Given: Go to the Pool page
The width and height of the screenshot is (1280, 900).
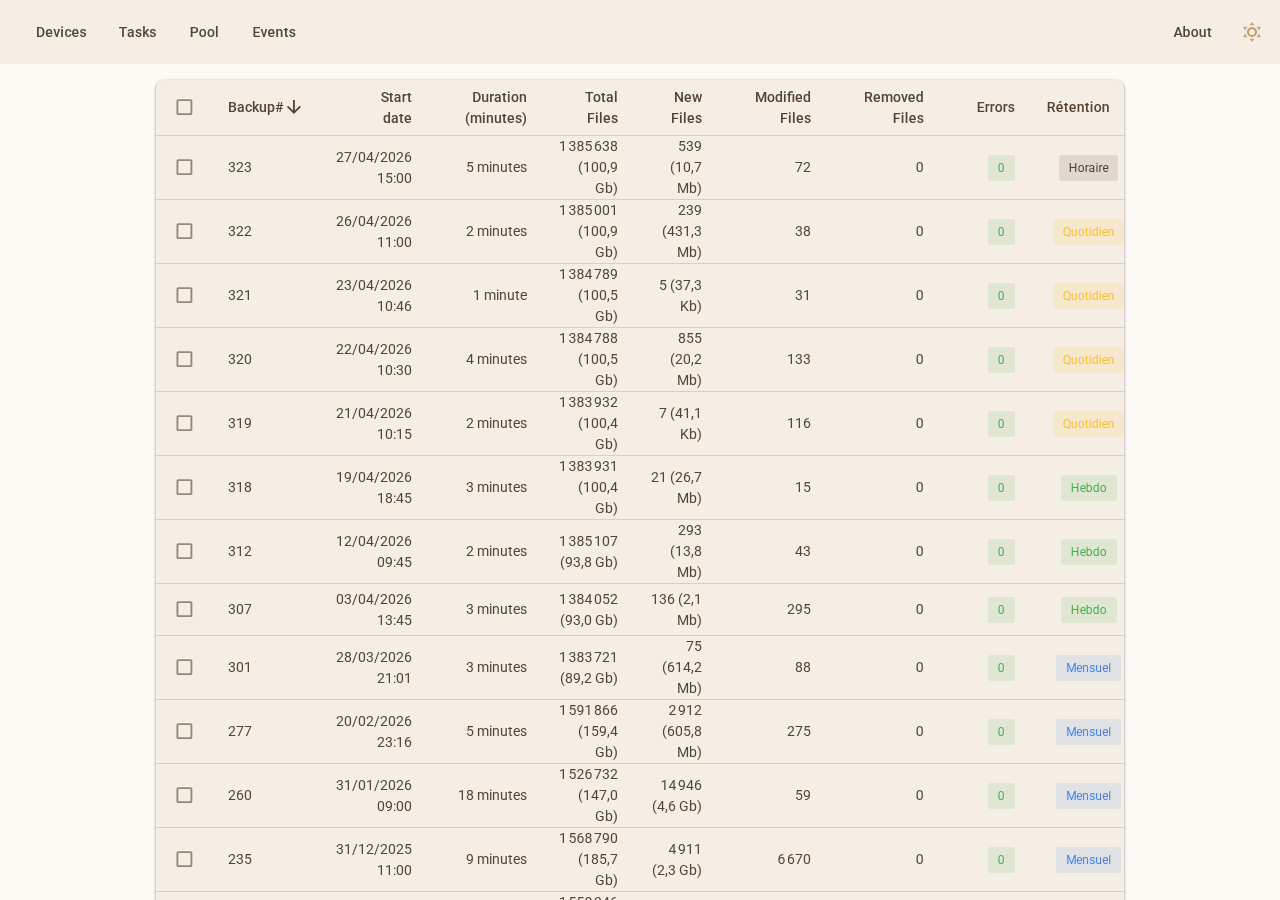Looking at the screenshot, I should [x=204, y=32].
